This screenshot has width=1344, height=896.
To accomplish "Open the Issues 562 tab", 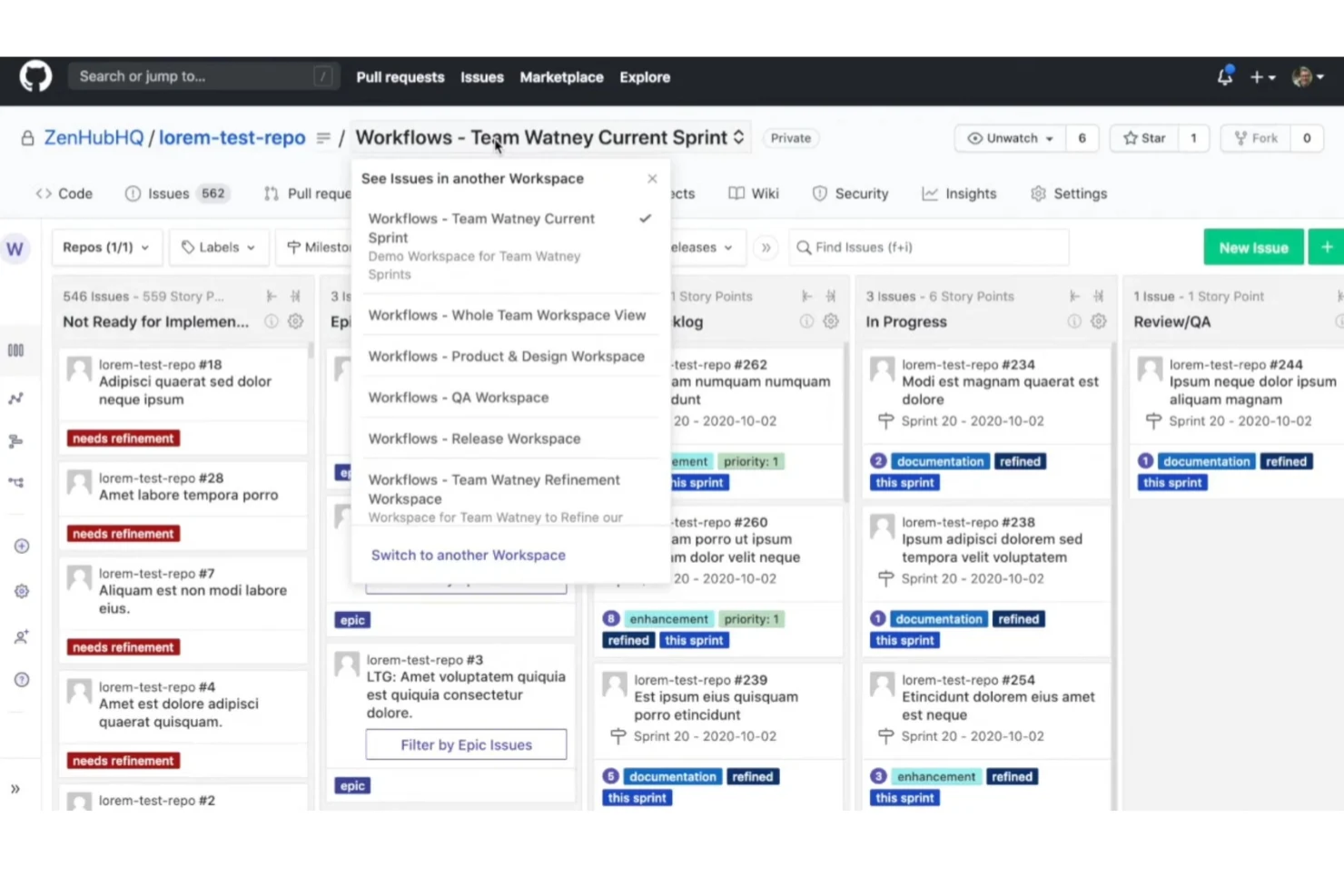I will 177,193.
